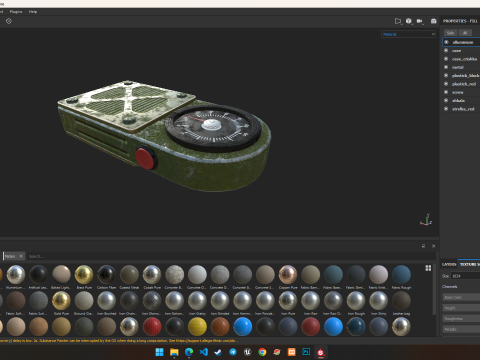Select the Coated Metal material
The image size is (480, 360).
point(129,277)
